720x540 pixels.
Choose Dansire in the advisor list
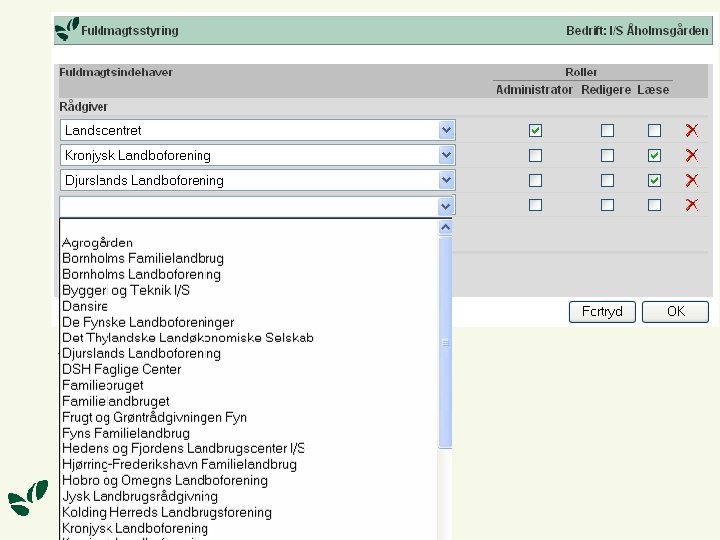click(x=85, y=306)
